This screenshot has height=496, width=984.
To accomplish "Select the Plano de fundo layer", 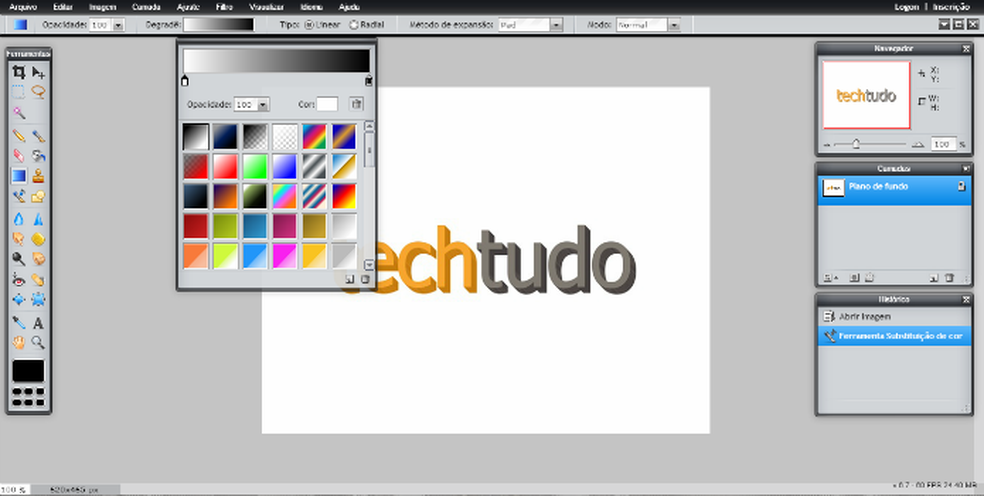I will (894, 190).
